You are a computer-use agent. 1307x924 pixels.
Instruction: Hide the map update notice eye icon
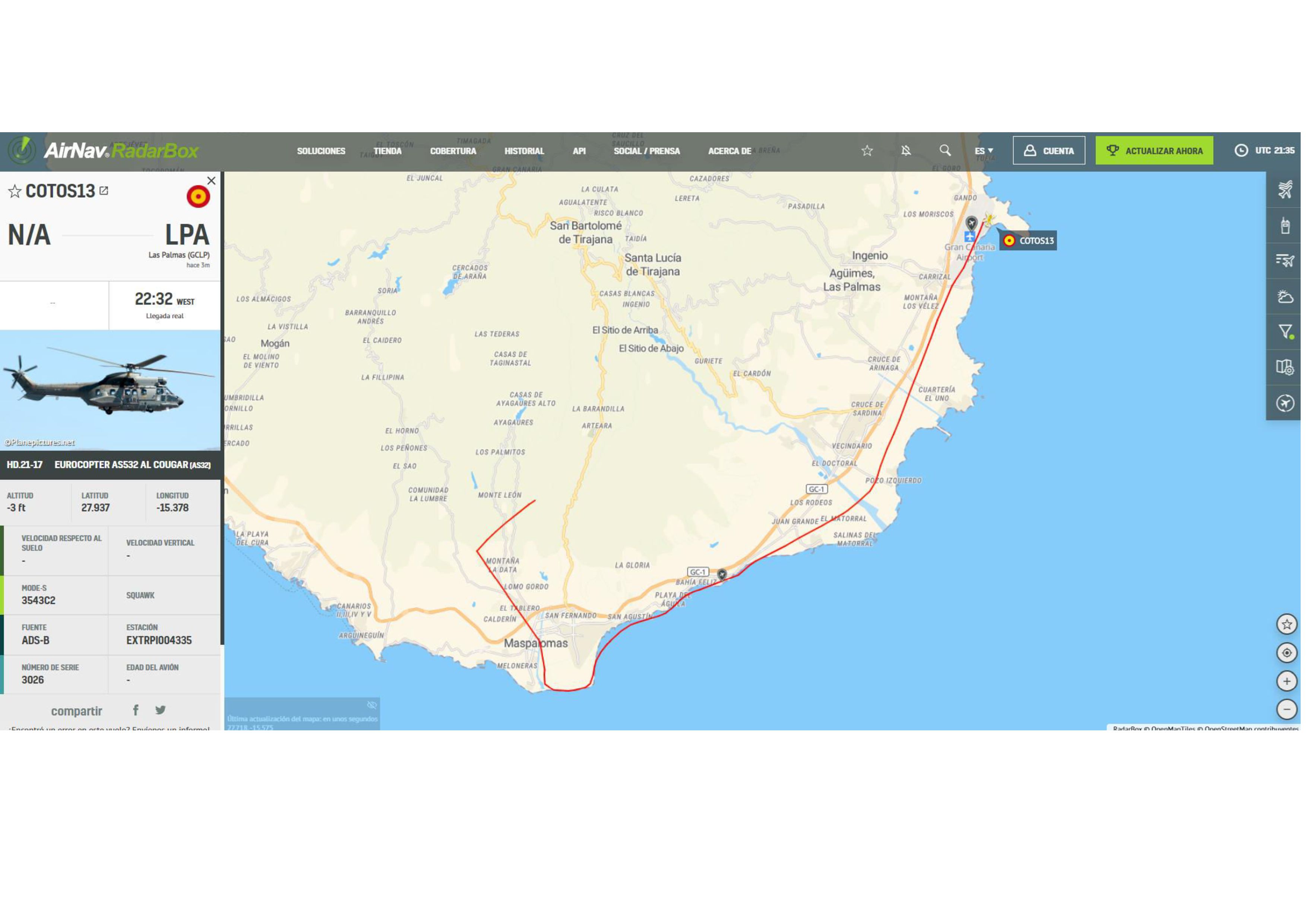(x=372, y=705)
